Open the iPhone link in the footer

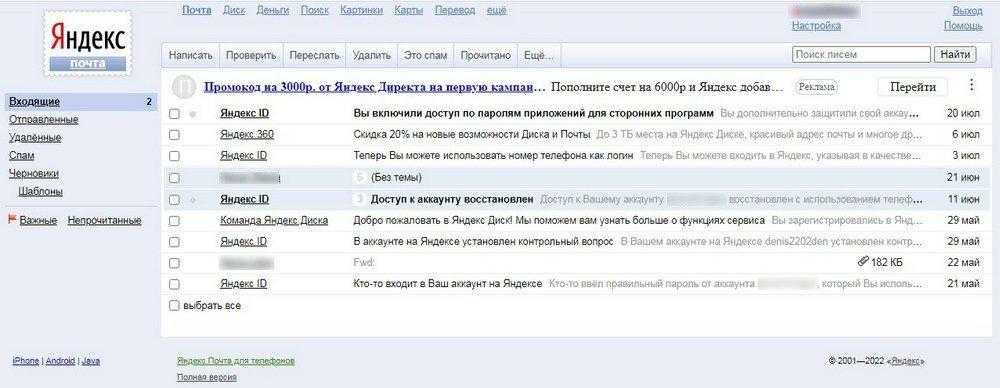pyautogui.click(x=26, y=361)
